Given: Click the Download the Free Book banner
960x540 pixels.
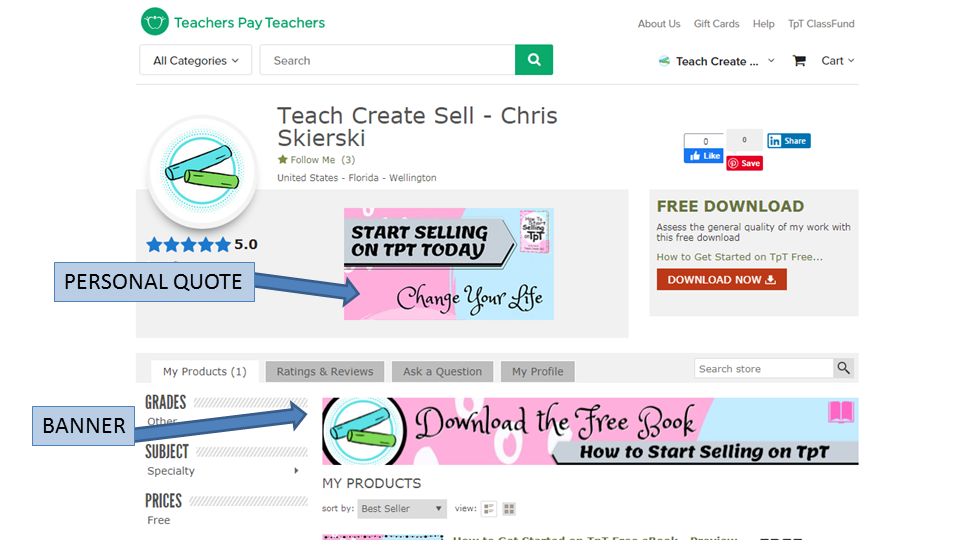Looking at the screenshot, I should pos(590,431).
